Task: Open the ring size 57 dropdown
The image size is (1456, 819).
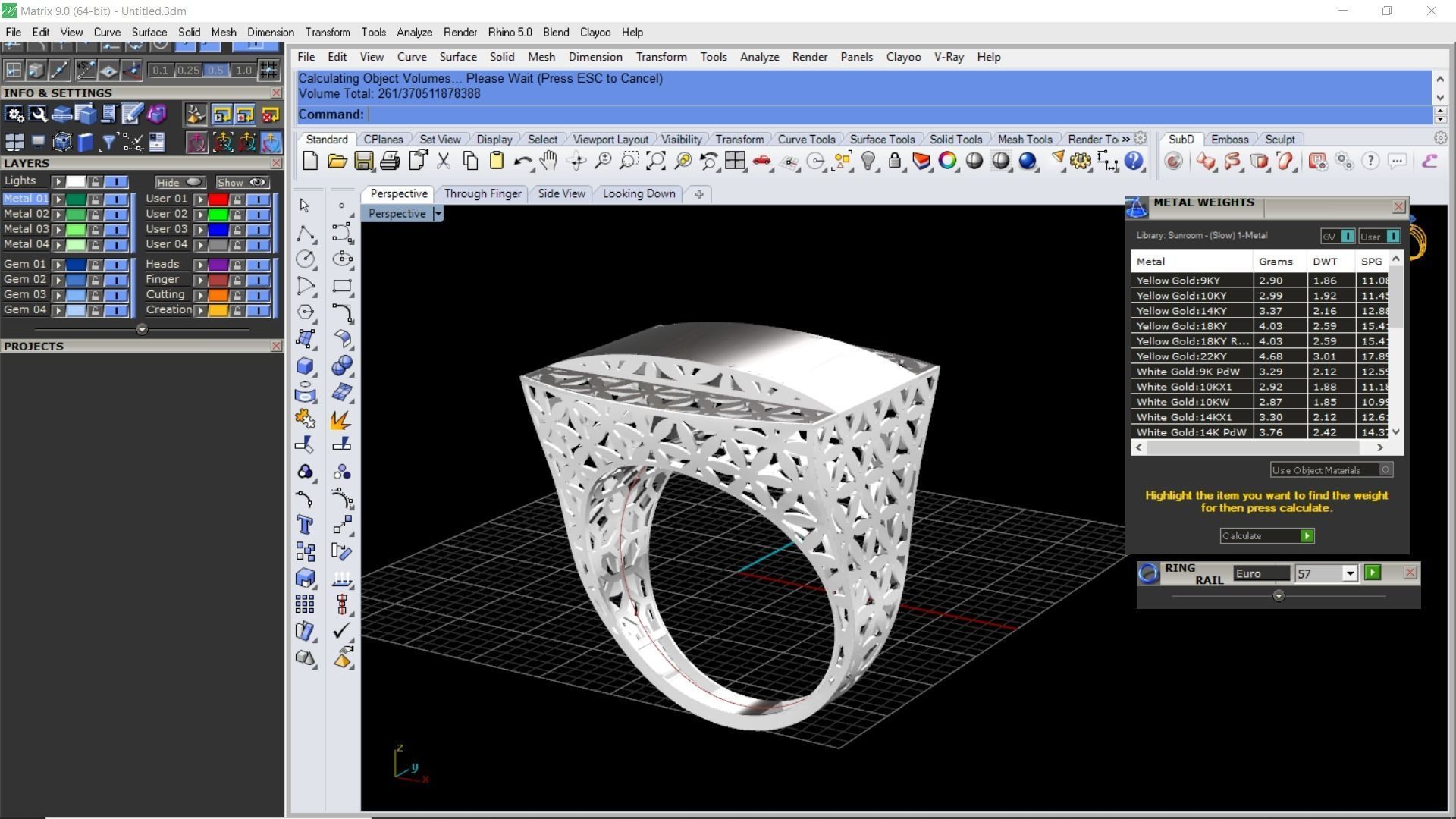Action: tap(1349, 574)
